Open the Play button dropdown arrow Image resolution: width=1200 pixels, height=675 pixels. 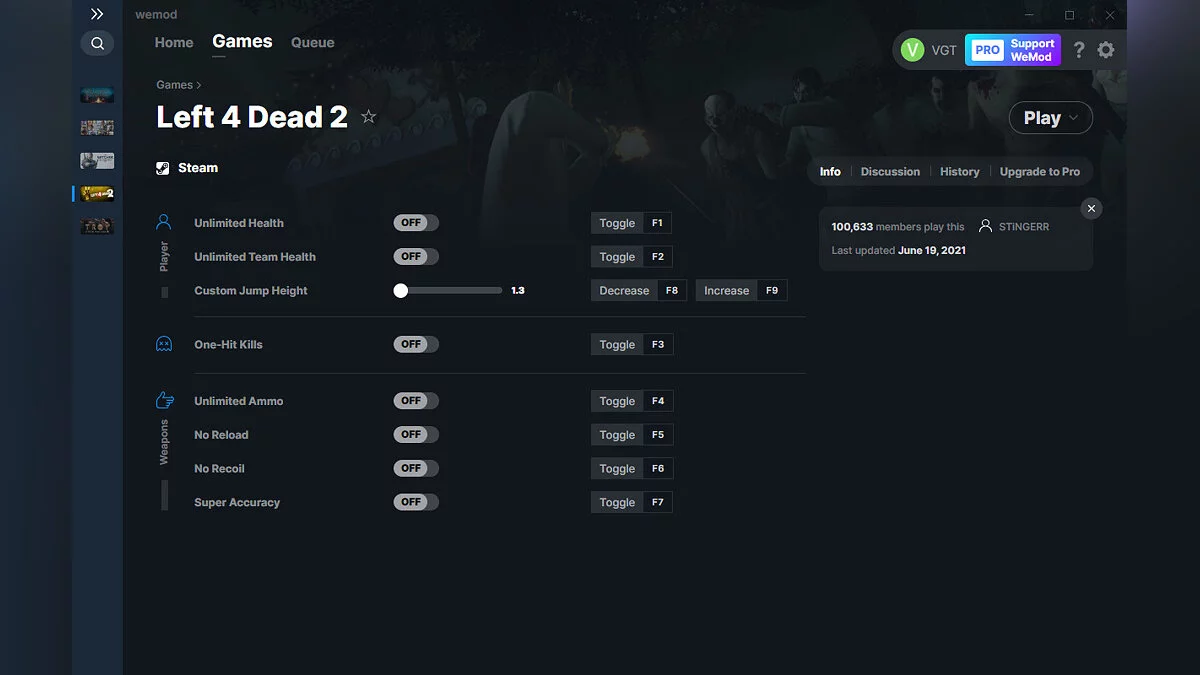click(1072, 117)
